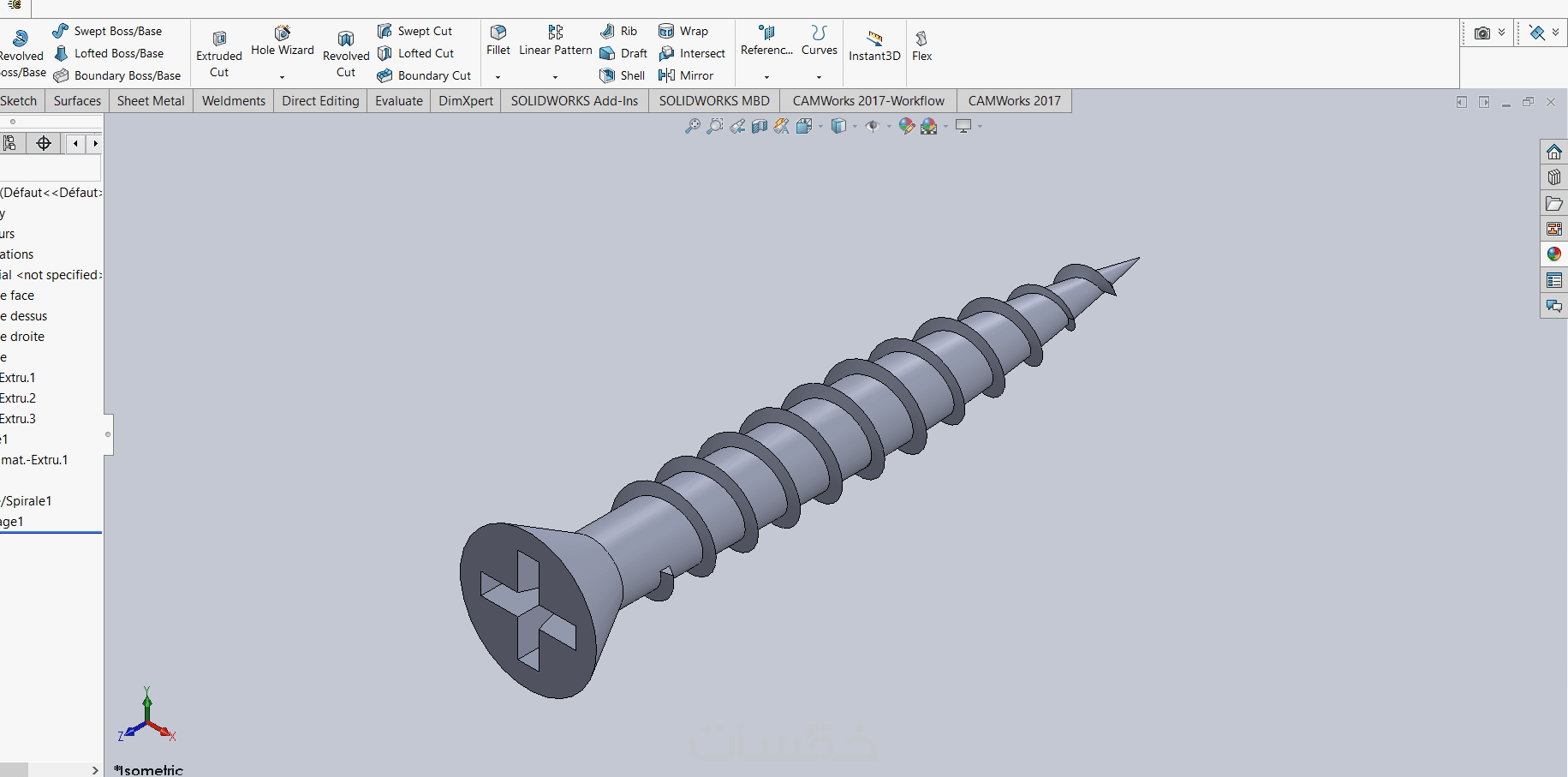Viewport: 1568px width, 777px height.
Task: Go to the Evaluate tab
Action: click(x=399, y=101)
